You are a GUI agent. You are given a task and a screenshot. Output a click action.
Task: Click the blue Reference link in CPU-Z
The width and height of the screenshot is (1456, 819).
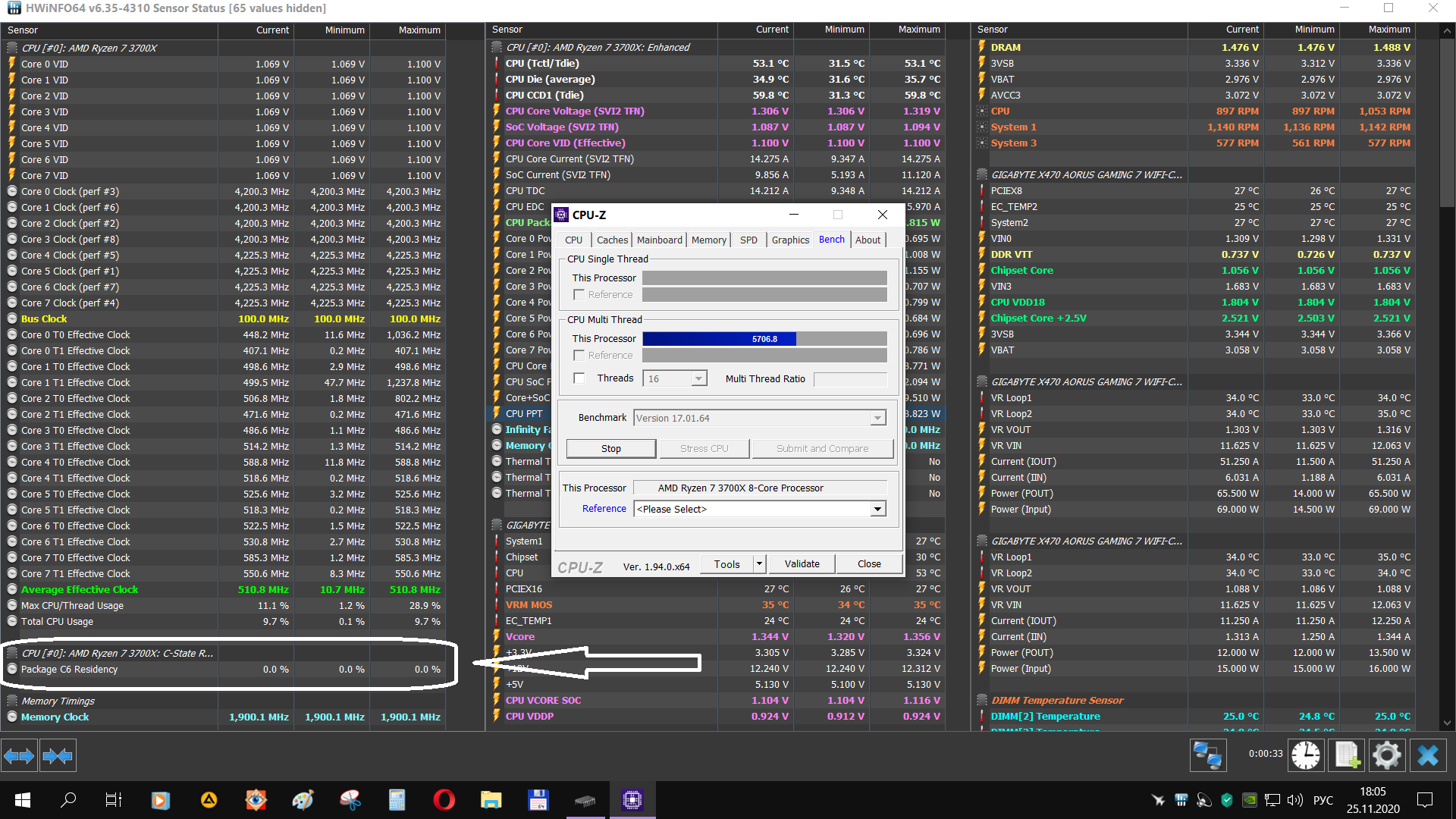(x=604, y=508)
